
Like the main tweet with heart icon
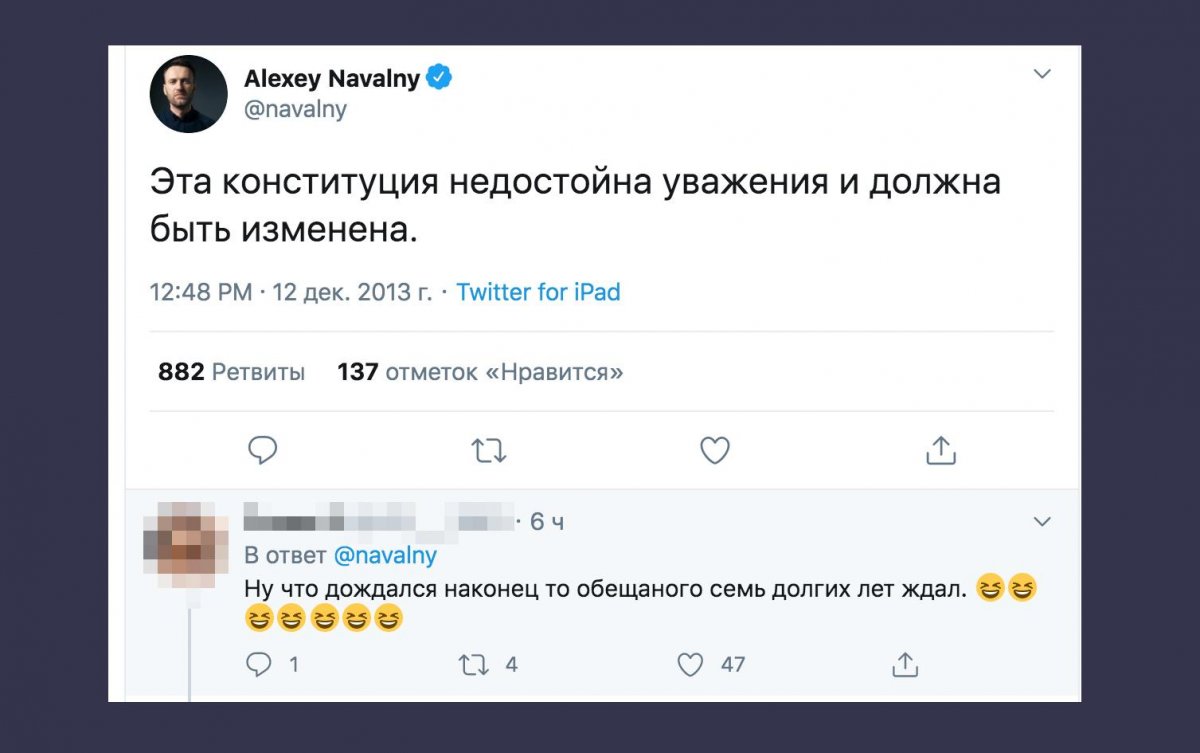tap(714, 451)
